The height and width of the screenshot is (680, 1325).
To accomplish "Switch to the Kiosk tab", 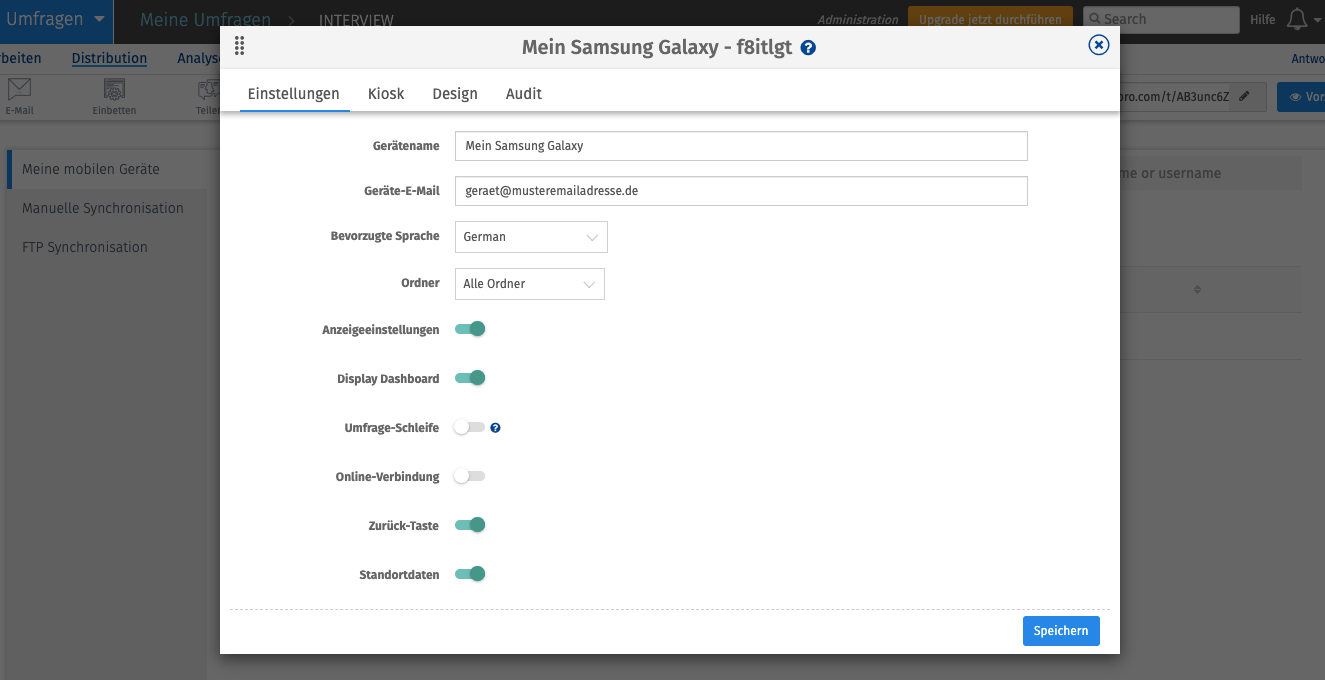I will tap(386, 94).
